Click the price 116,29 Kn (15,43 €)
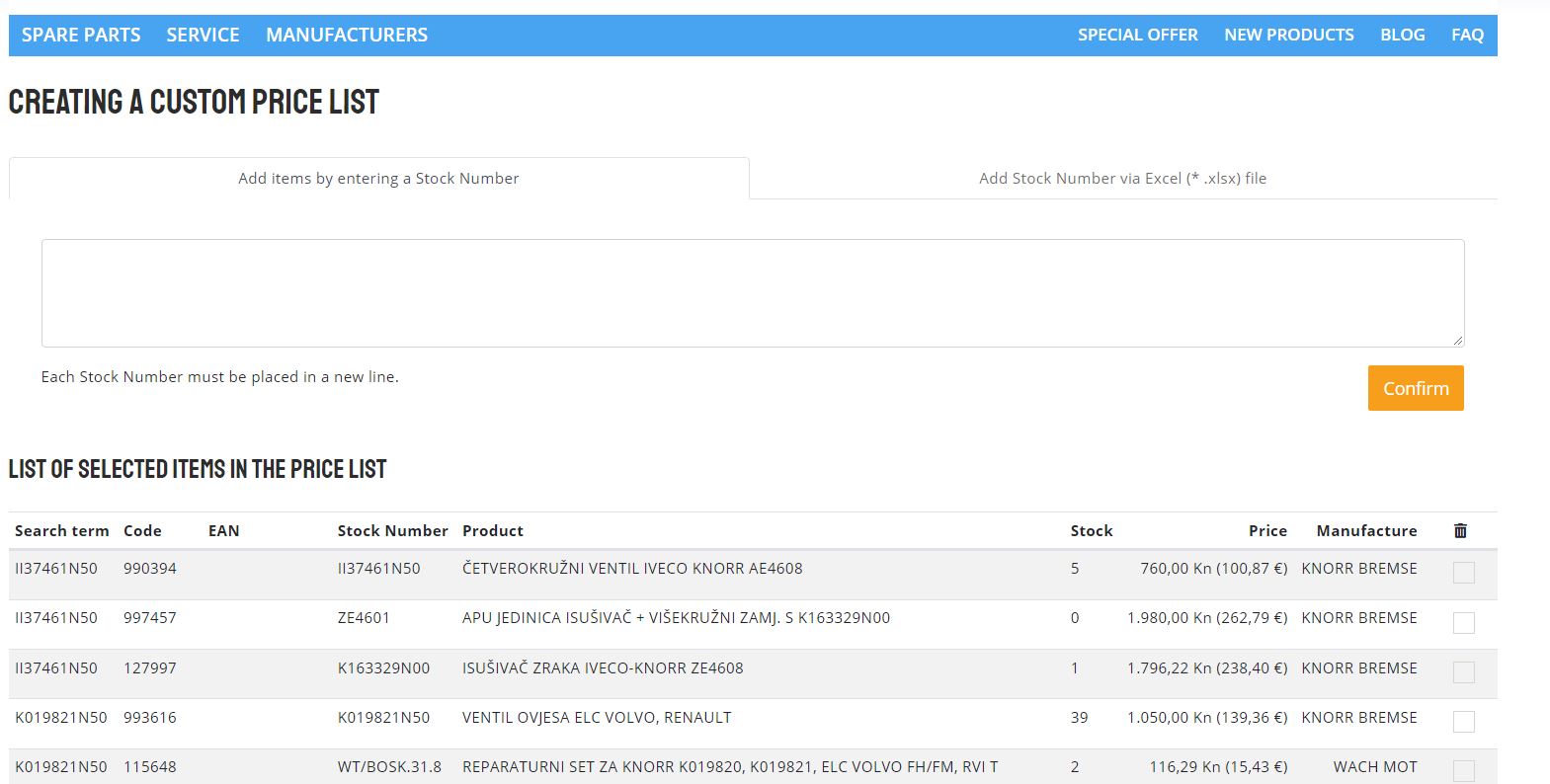The height and width of the screenshot is (784, 1550). 1219,767
